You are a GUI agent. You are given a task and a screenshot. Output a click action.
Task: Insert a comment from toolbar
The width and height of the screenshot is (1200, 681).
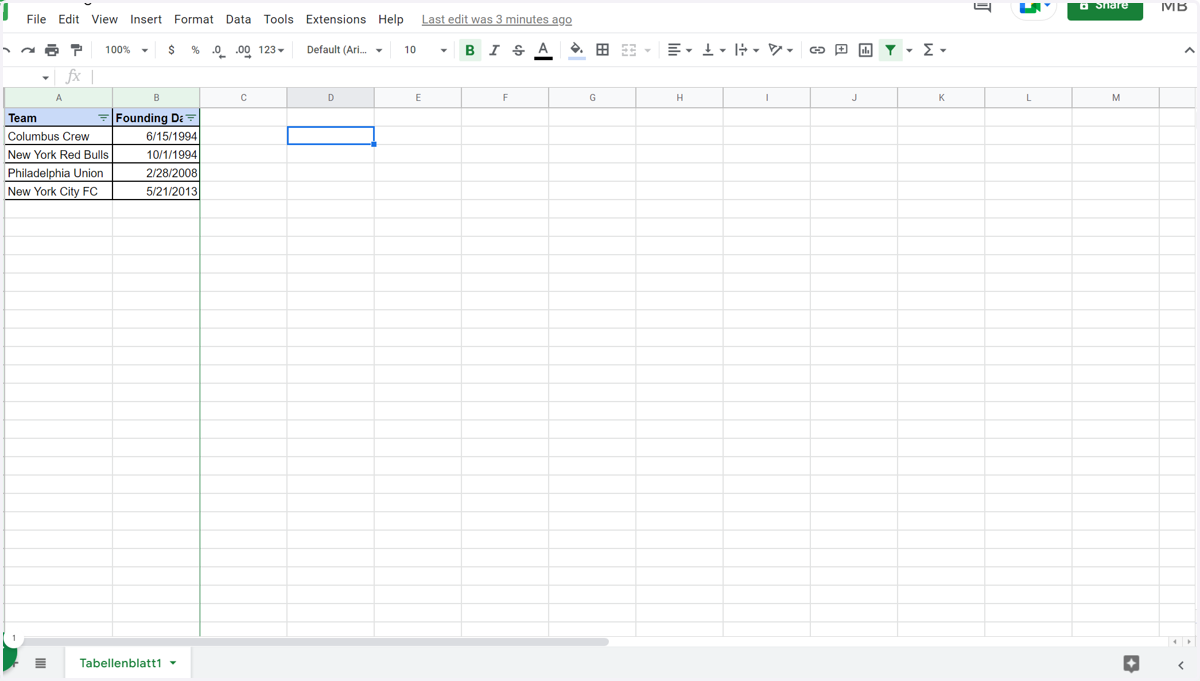pos(841,50)
